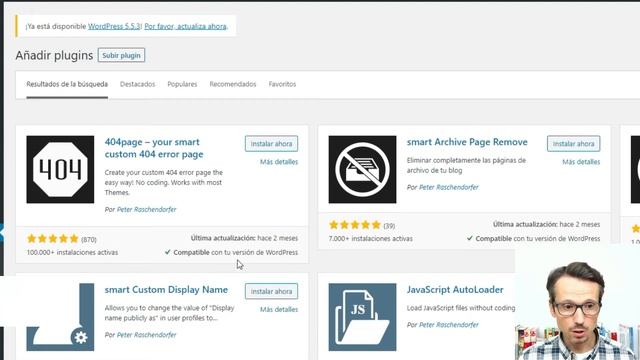Click the smart Archive Page Remove icon
The width and height of the screenshot is (640, 360).
[x=362, y=169]
